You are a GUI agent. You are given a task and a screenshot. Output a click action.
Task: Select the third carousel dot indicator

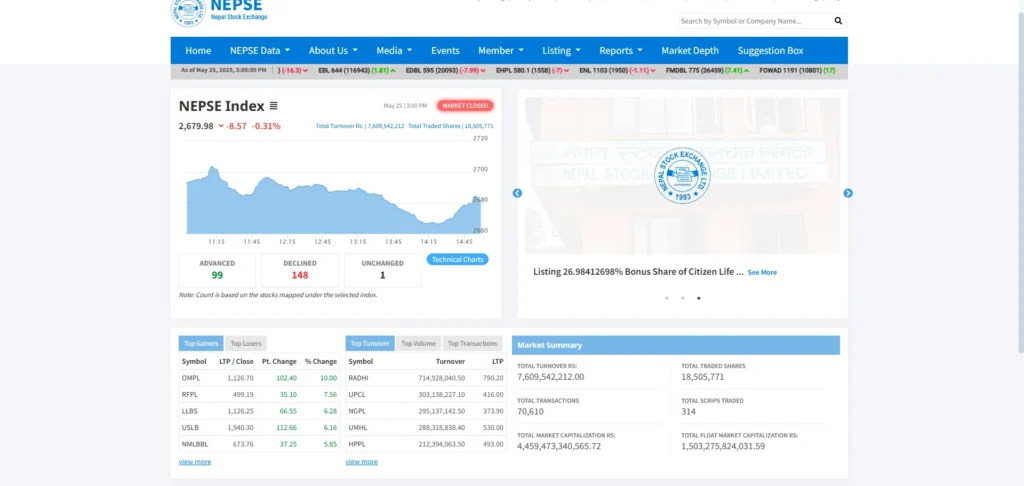[x=699, y=298]
